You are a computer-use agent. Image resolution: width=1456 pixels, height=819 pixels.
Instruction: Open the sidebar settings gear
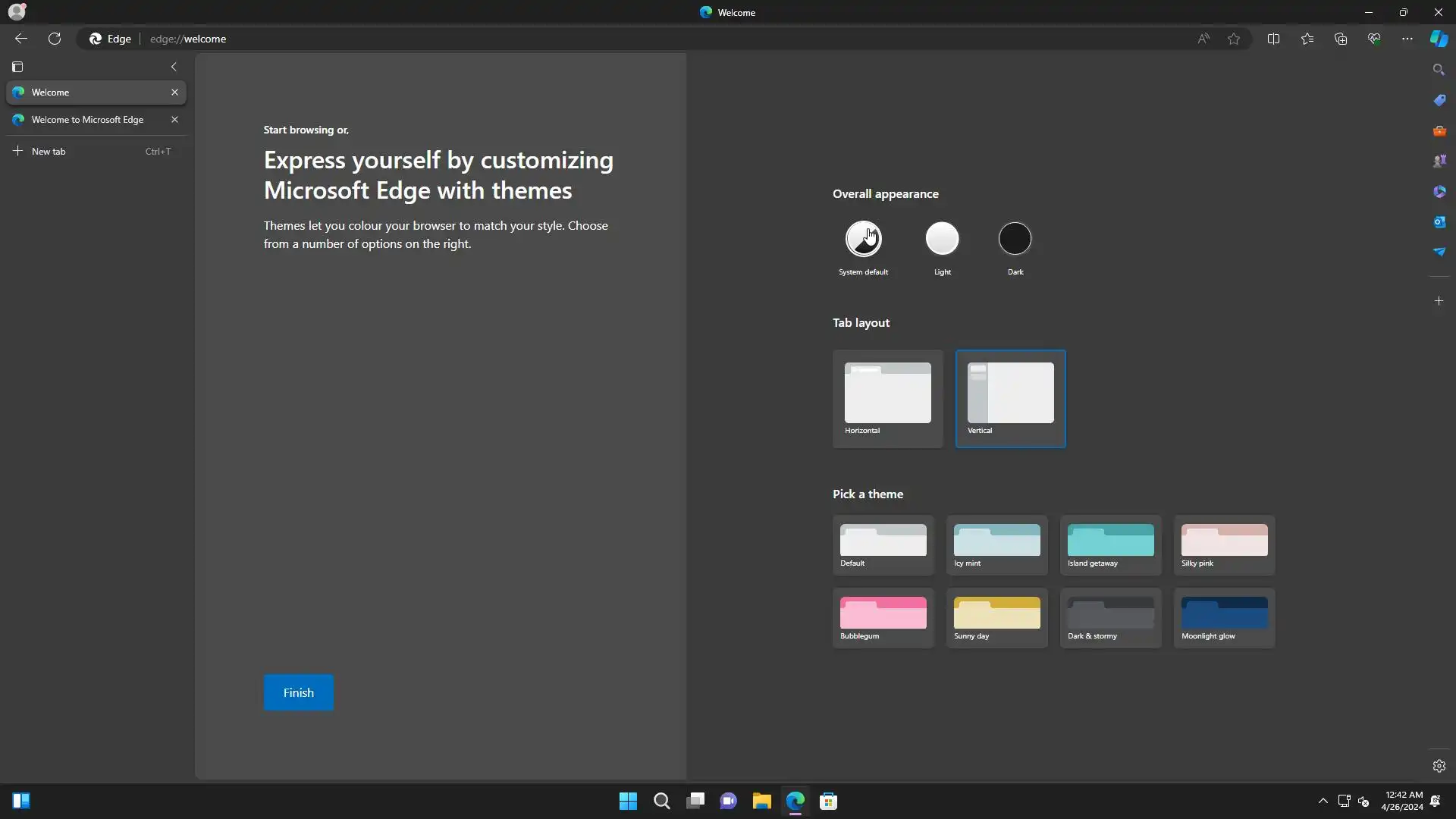(x=1439, y=766)
